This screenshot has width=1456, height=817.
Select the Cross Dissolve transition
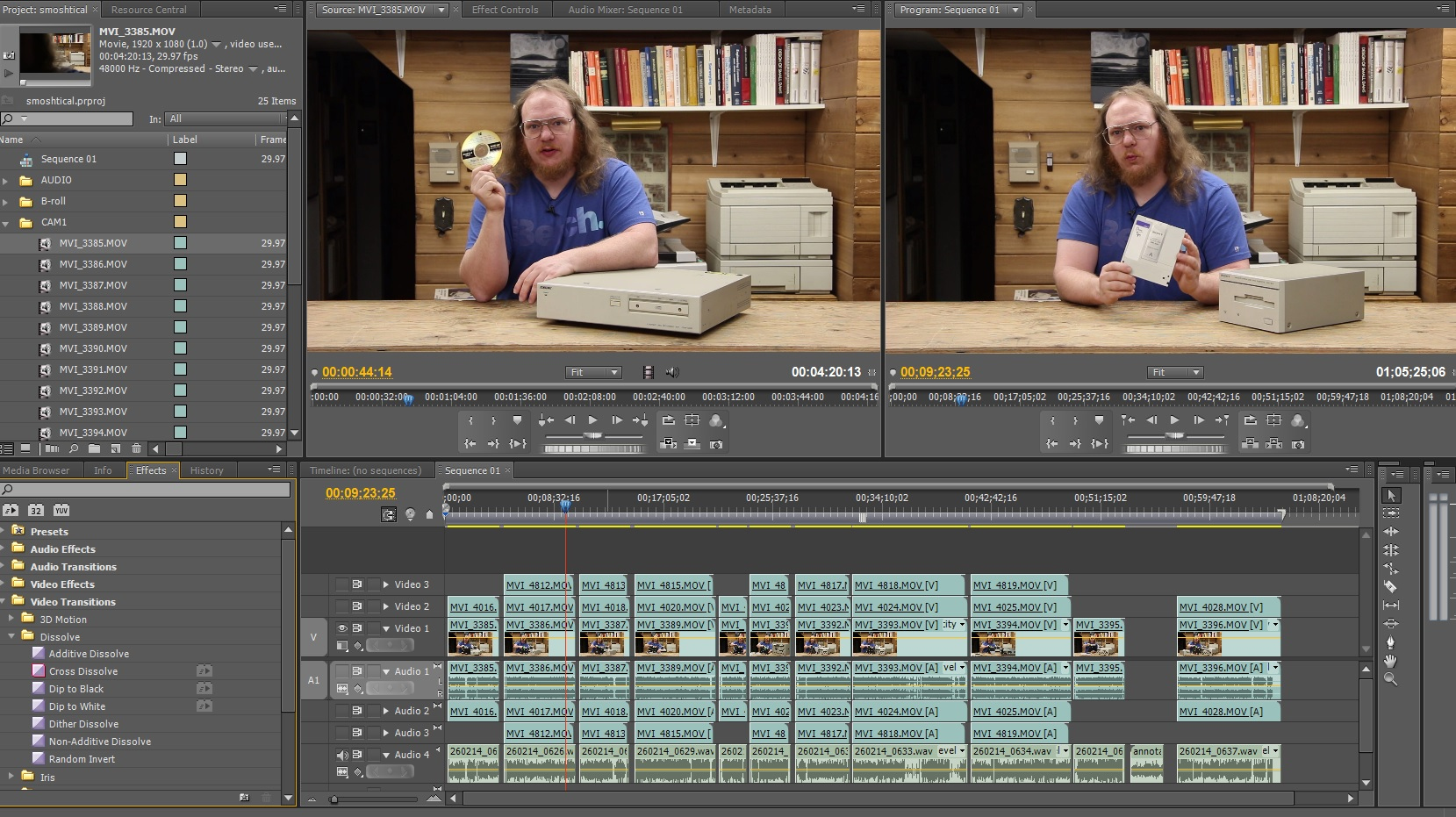click(83, 671)
